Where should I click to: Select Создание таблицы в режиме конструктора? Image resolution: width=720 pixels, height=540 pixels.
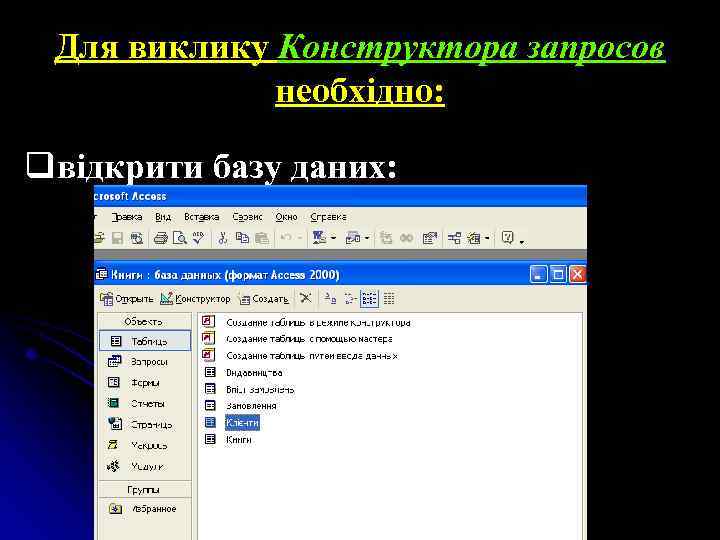point(306,322)
